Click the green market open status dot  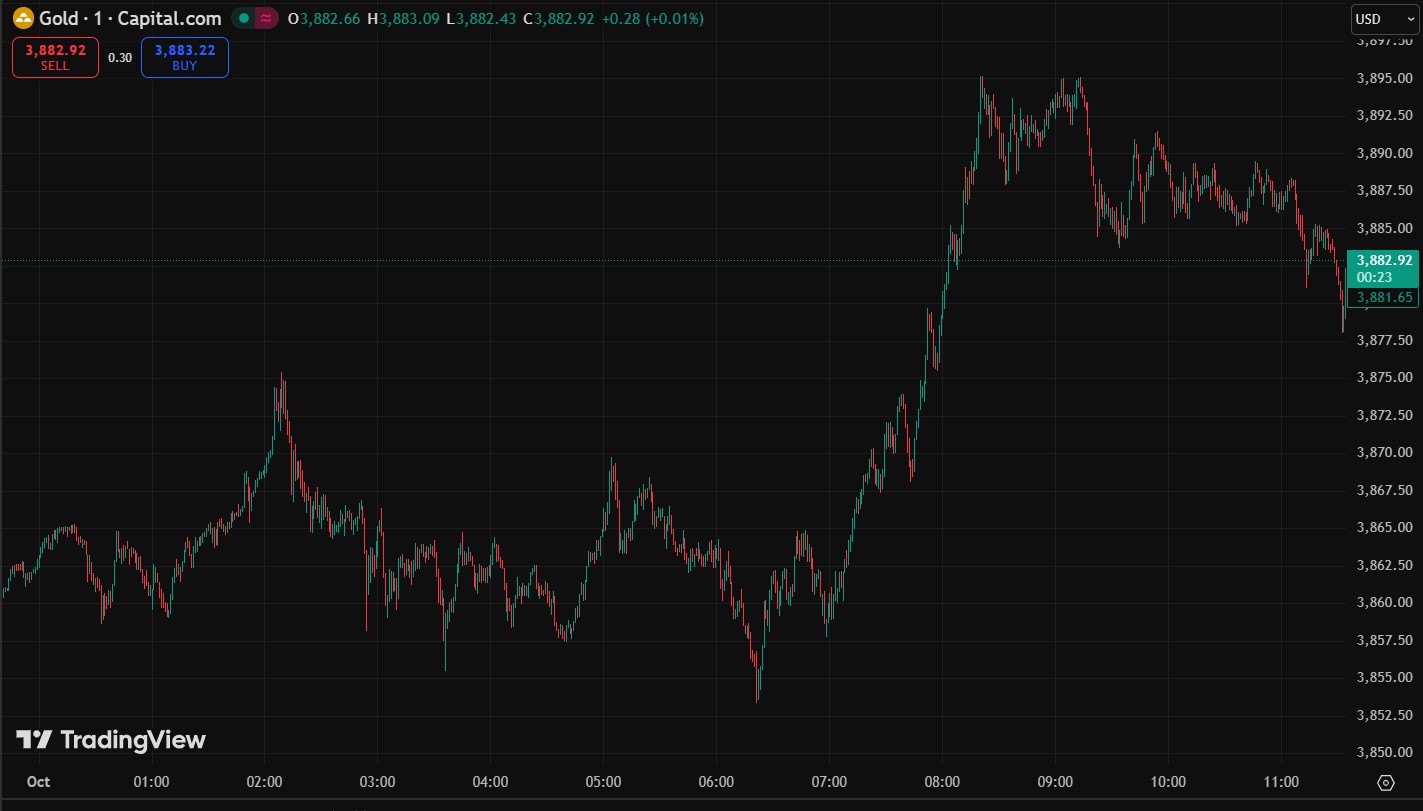(x=244, y=18)
